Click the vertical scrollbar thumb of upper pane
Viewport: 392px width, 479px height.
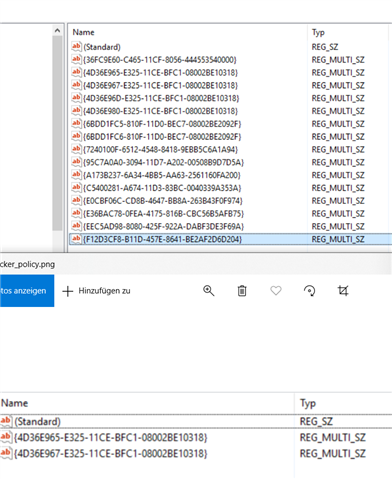pyautogui.click(x=57, y=133)
